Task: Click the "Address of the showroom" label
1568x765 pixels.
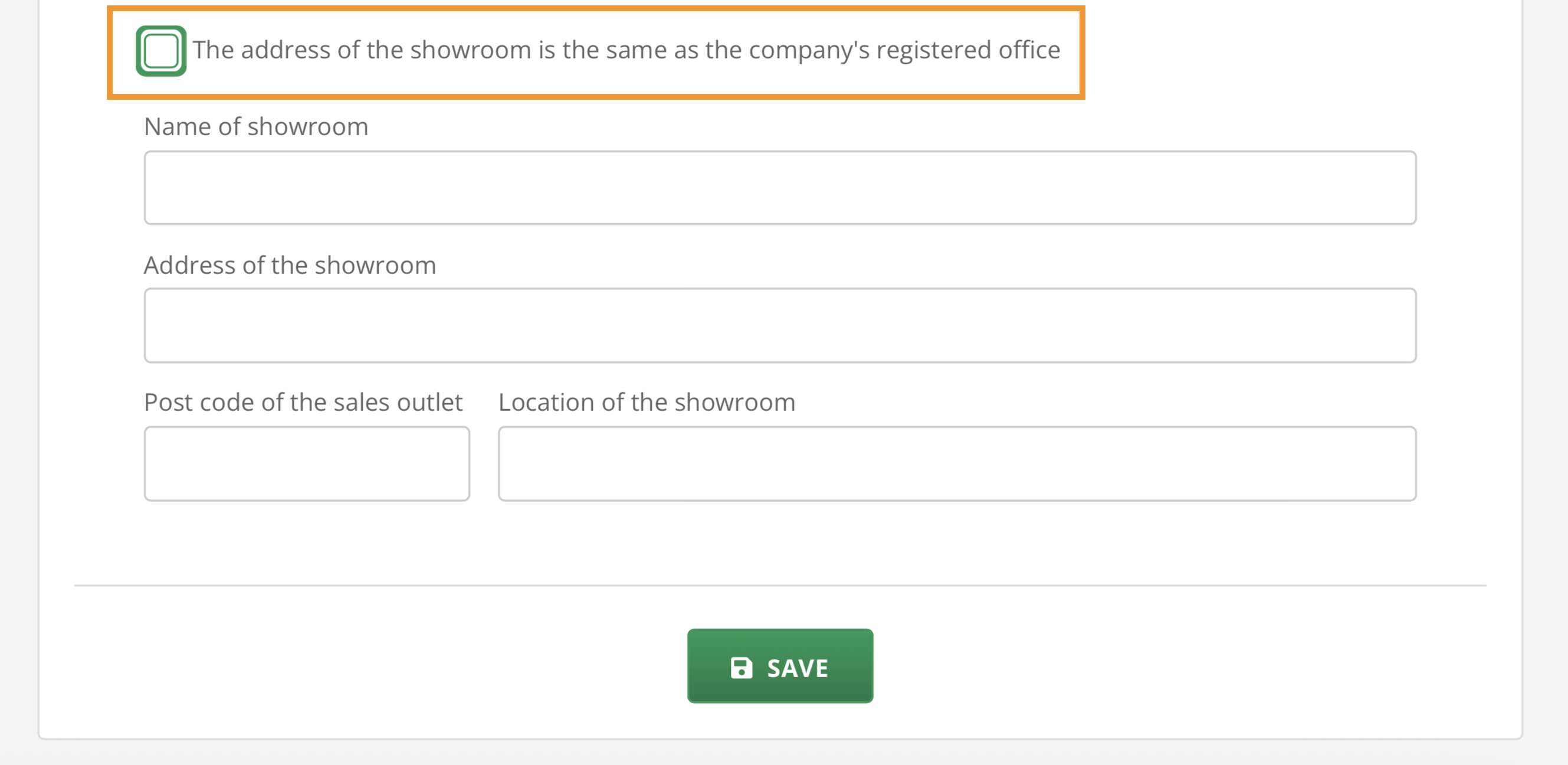Action: point(290,266)
